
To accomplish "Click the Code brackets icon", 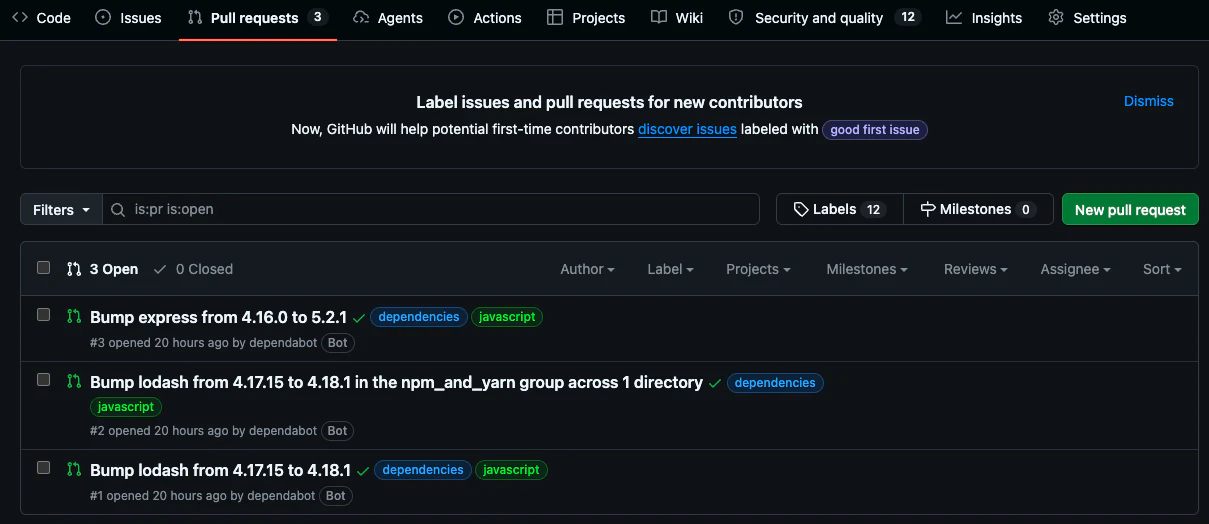I will [x=19, y=17].
